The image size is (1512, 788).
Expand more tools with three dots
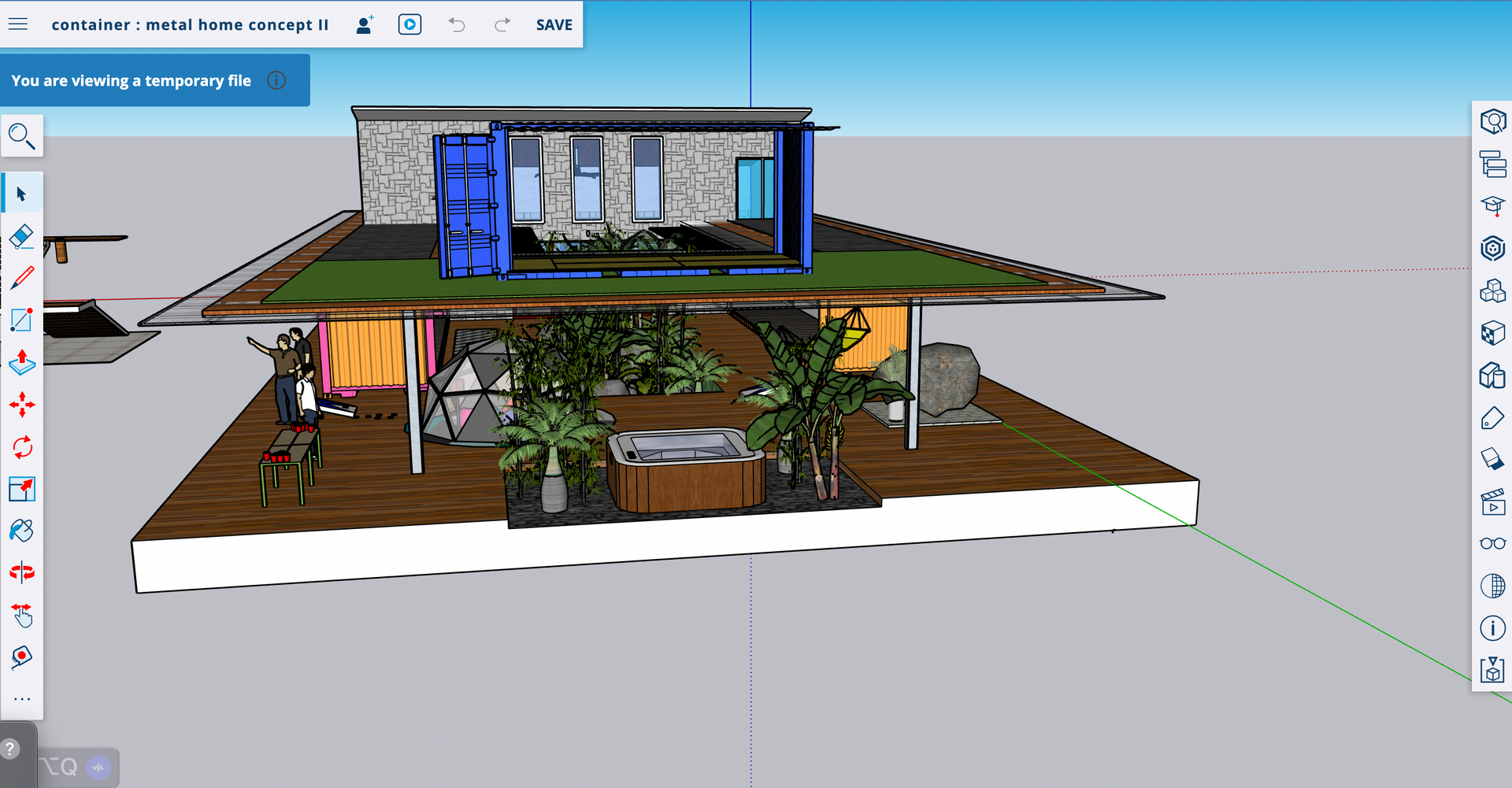point(22,699)
